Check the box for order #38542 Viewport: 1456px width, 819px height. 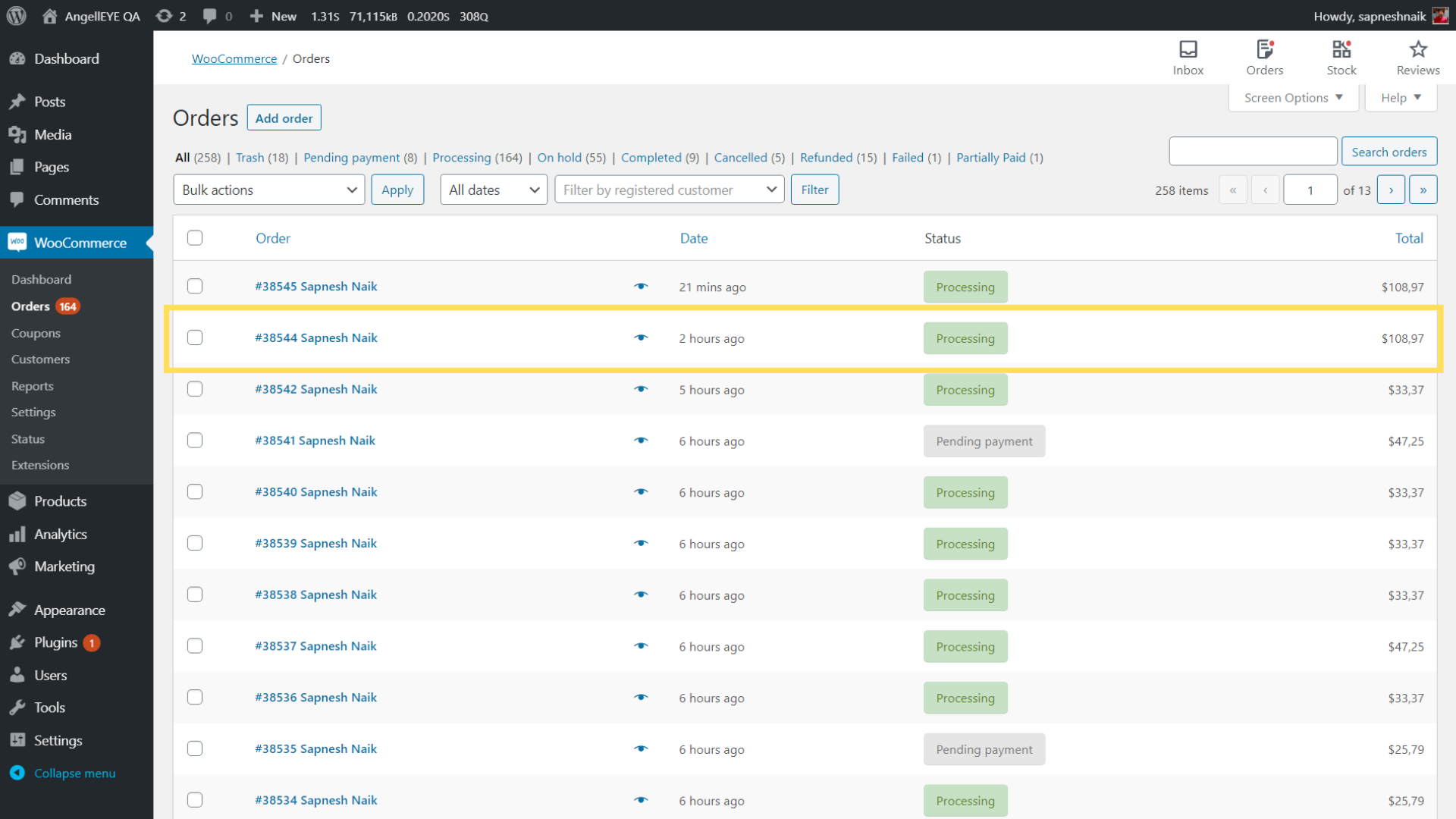(x=195, y=389)
